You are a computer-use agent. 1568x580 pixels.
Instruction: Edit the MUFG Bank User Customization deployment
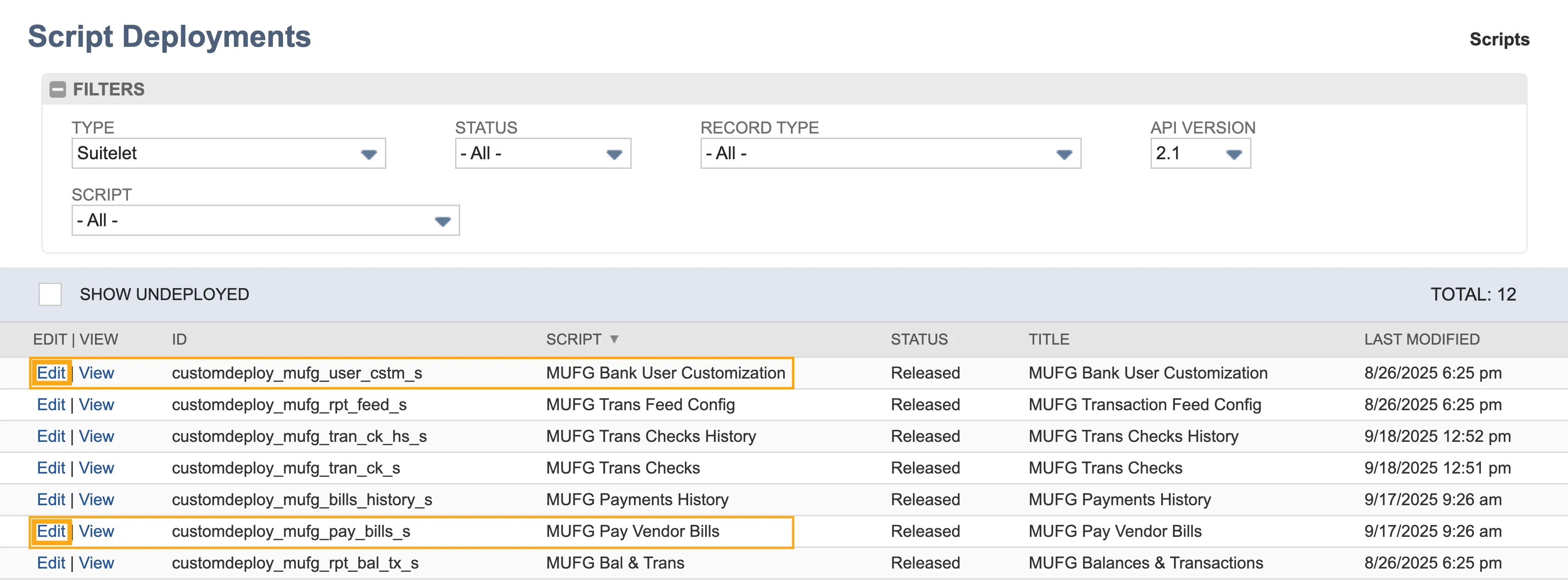pyautogui.click(x=51, y=373)
